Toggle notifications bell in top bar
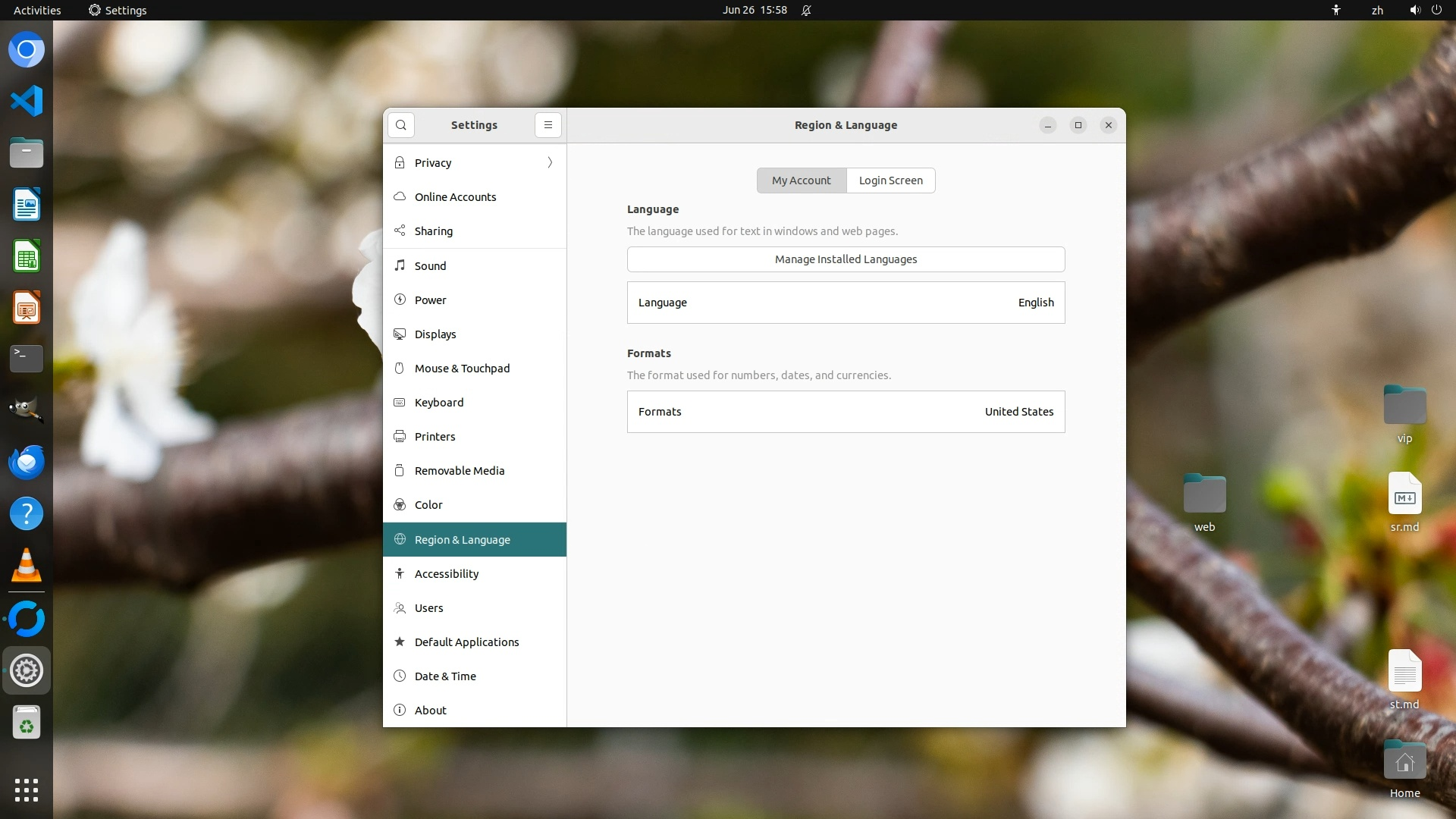1456x819 pixels. click(x=806, y=11)
